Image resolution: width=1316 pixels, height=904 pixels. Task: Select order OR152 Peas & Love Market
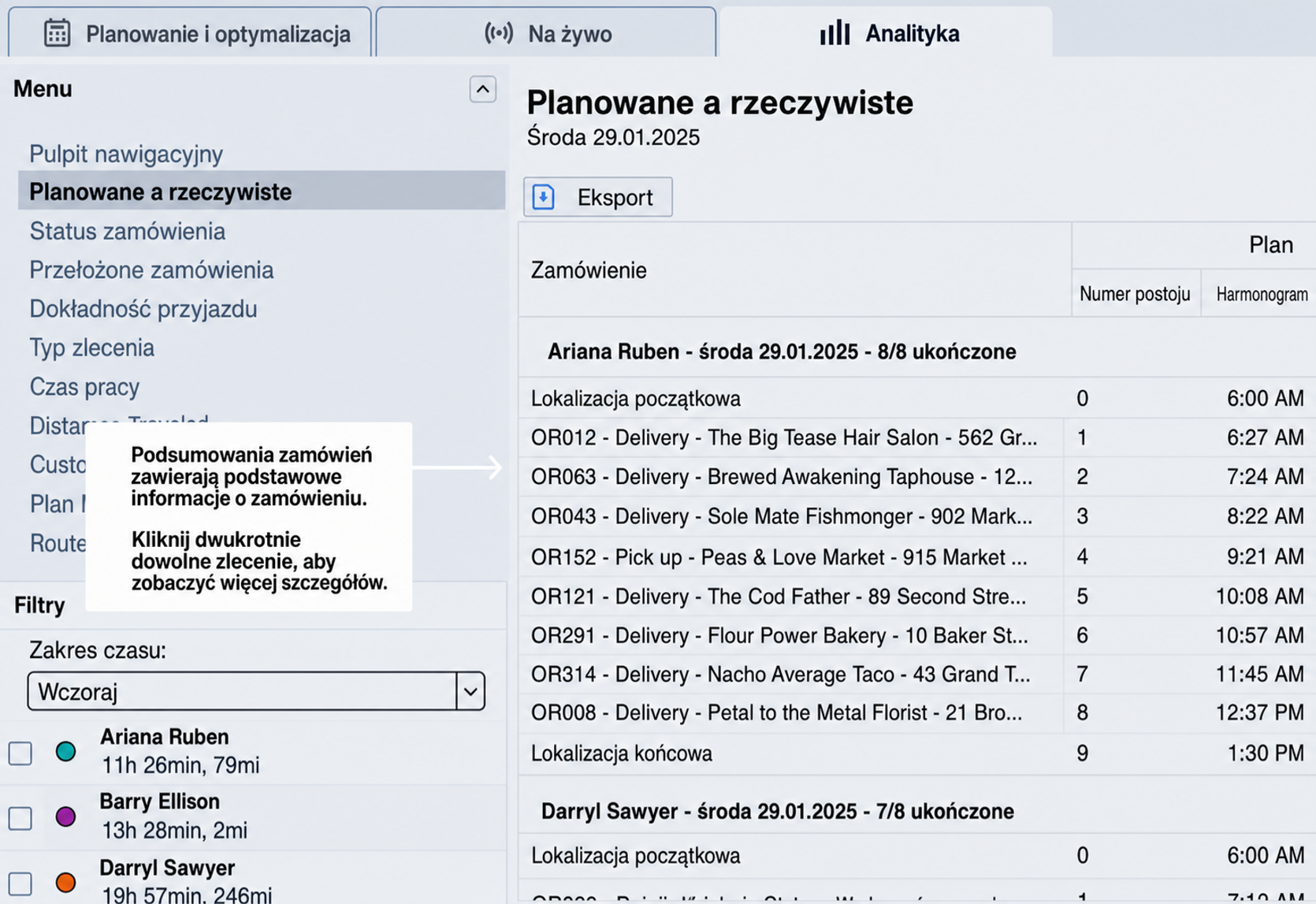[917, 557]
